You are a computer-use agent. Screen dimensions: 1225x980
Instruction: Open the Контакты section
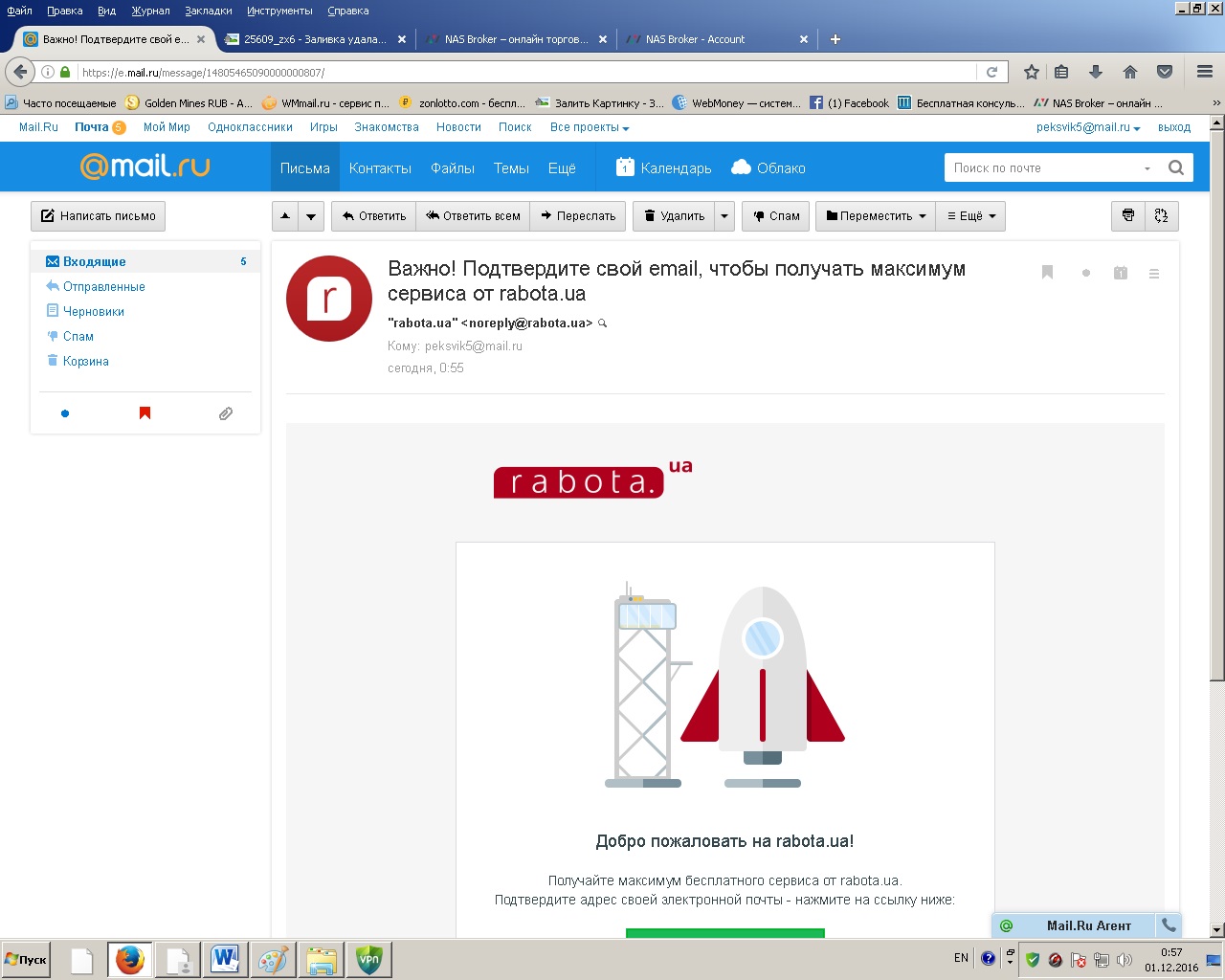click(x=380, y=167)
